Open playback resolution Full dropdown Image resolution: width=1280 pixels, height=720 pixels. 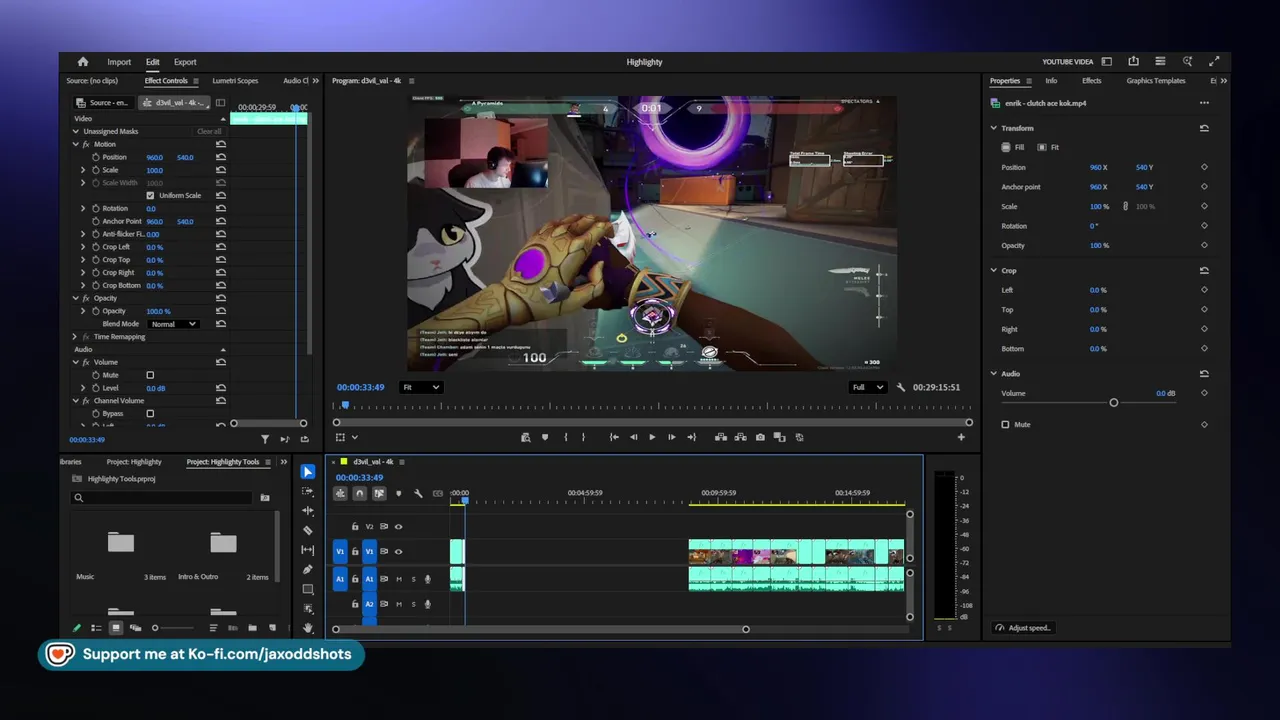[867, 387]
